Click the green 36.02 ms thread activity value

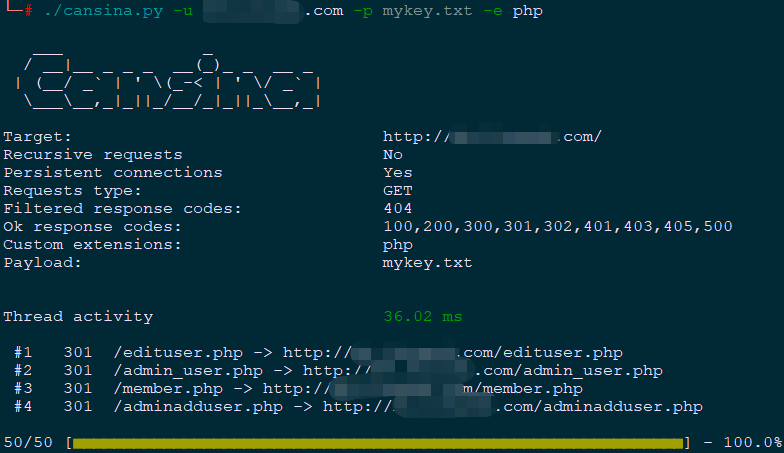coord(422,317)
